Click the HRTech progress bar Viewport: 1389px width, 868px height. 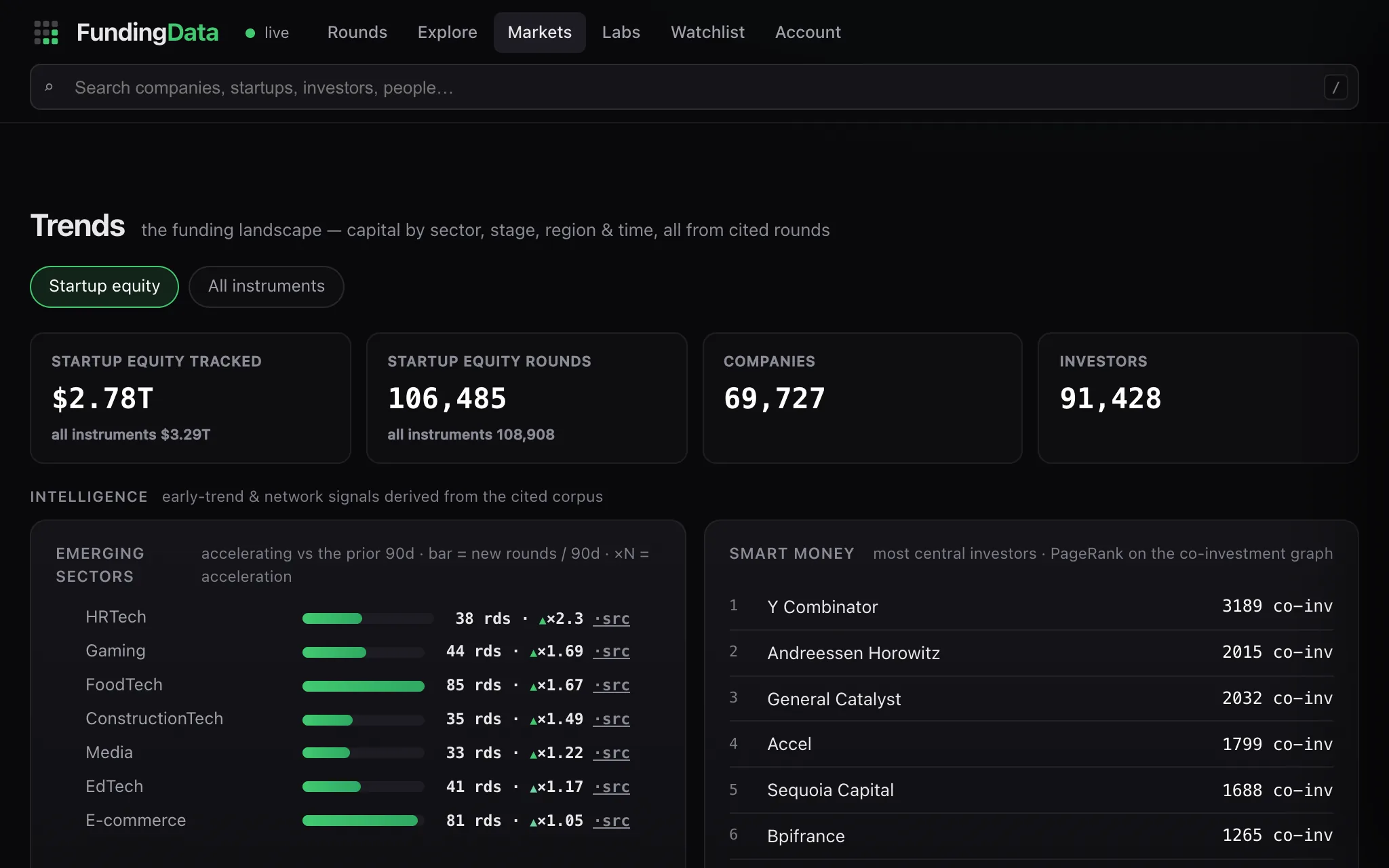pyautogui.click(x=368, y=618)
